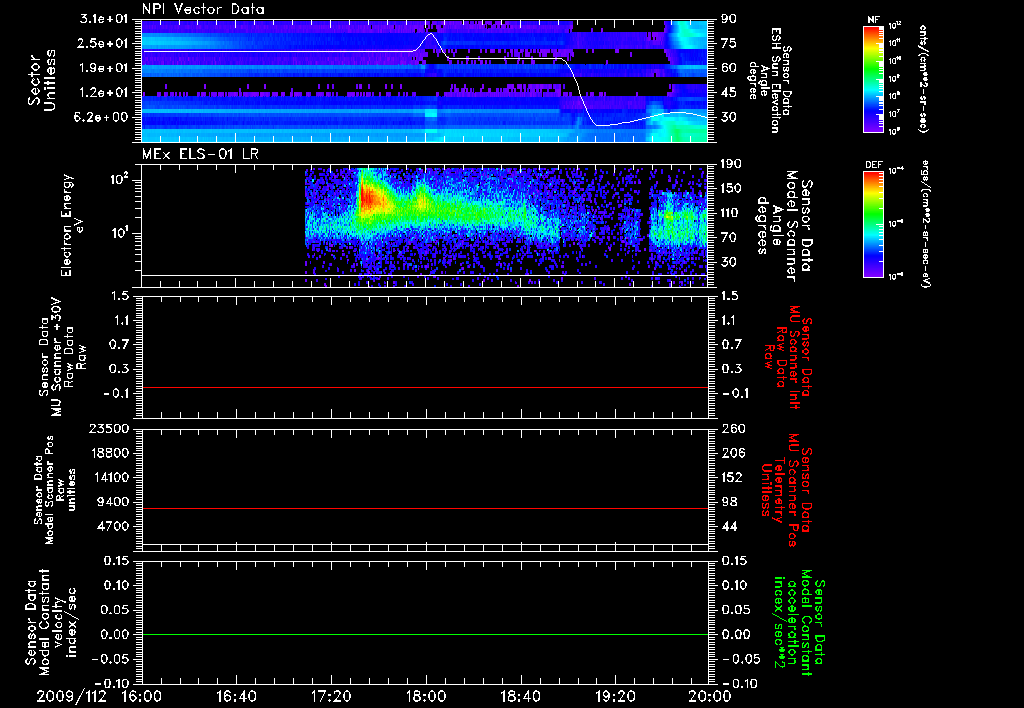This screenshot has width=1024, height=708.
Task: Click the green 'Model Constant acceleration' axis title
Action: [800, 622]
